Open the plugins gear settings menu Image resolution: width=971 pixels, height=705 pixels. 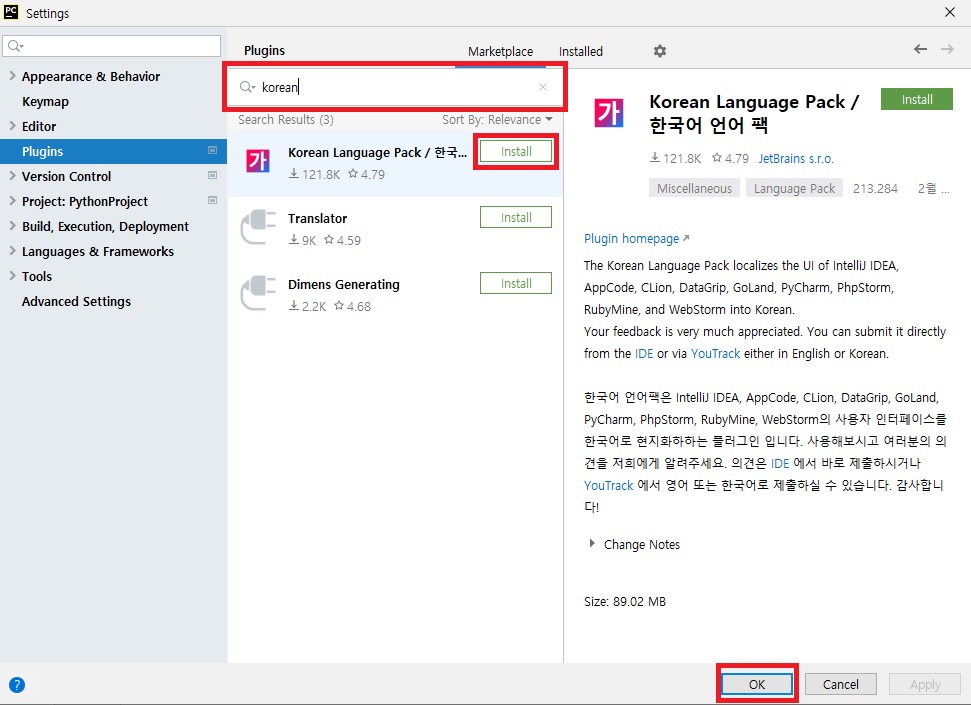[660, 51]
